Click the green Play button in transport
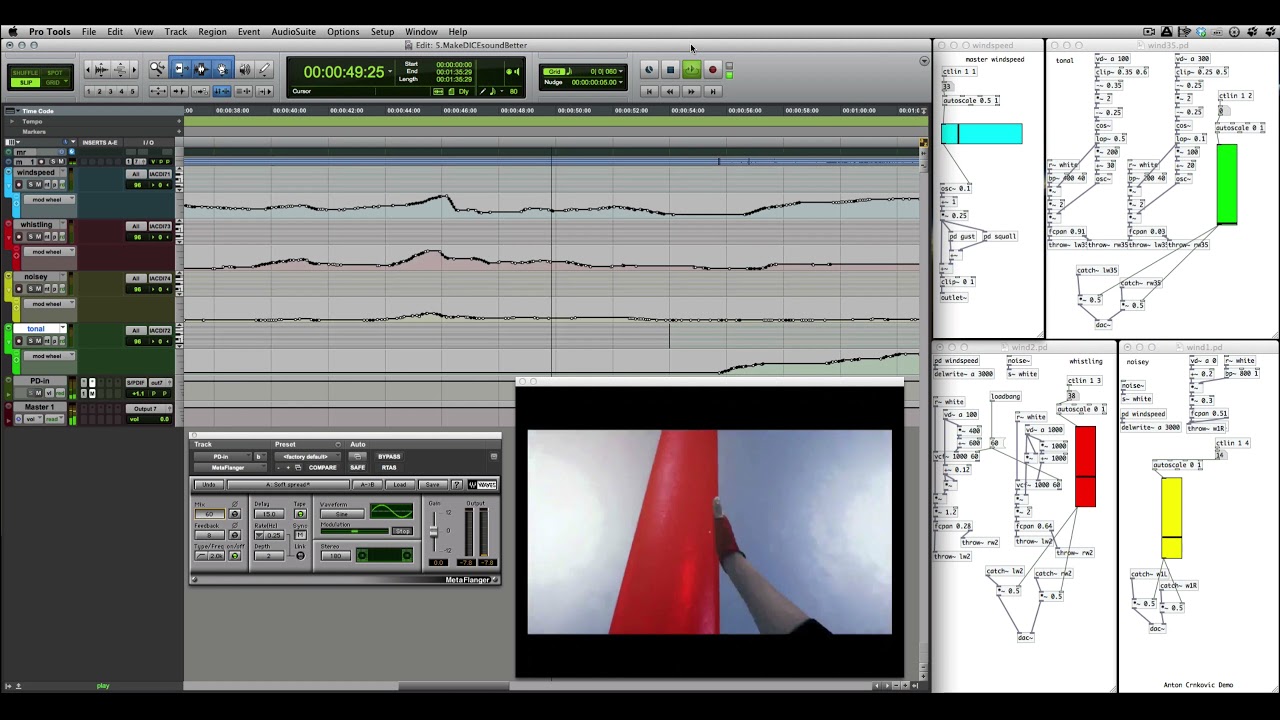Screen dimensions: 1280x720 coord(691,70)
